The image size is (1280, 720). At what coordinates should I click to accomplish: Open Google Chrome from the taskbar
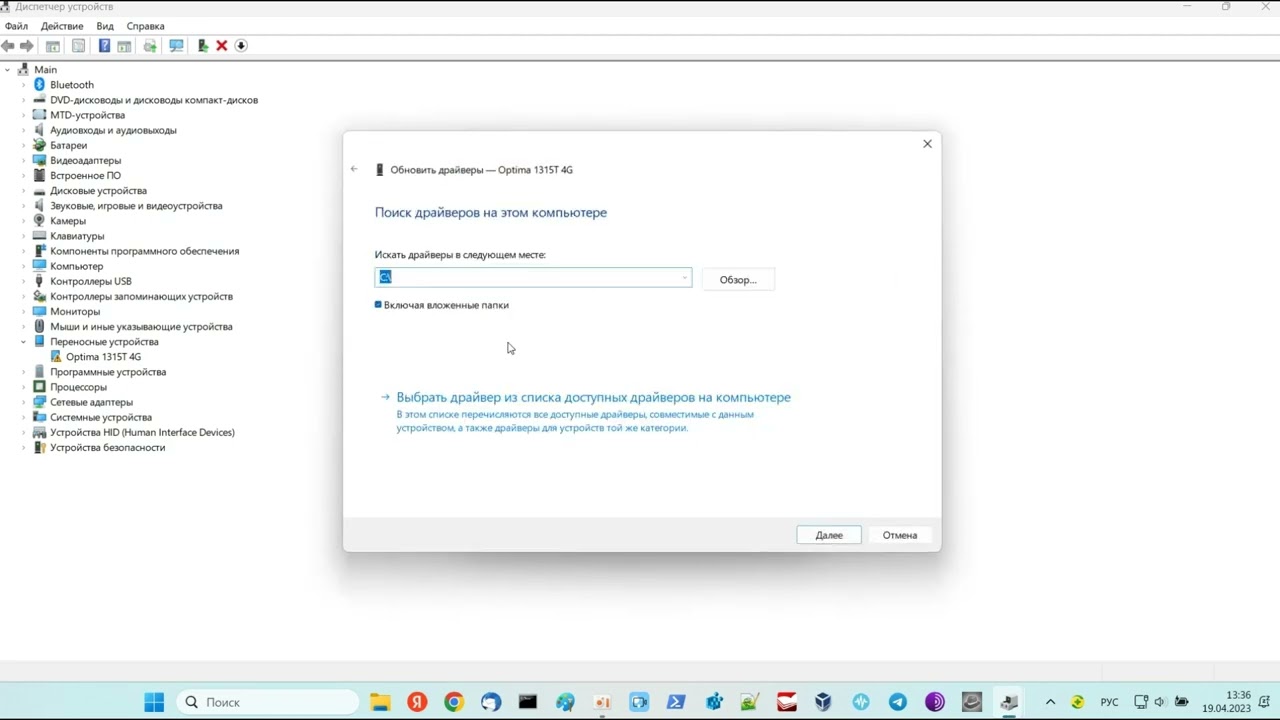[x=454, y=702]
